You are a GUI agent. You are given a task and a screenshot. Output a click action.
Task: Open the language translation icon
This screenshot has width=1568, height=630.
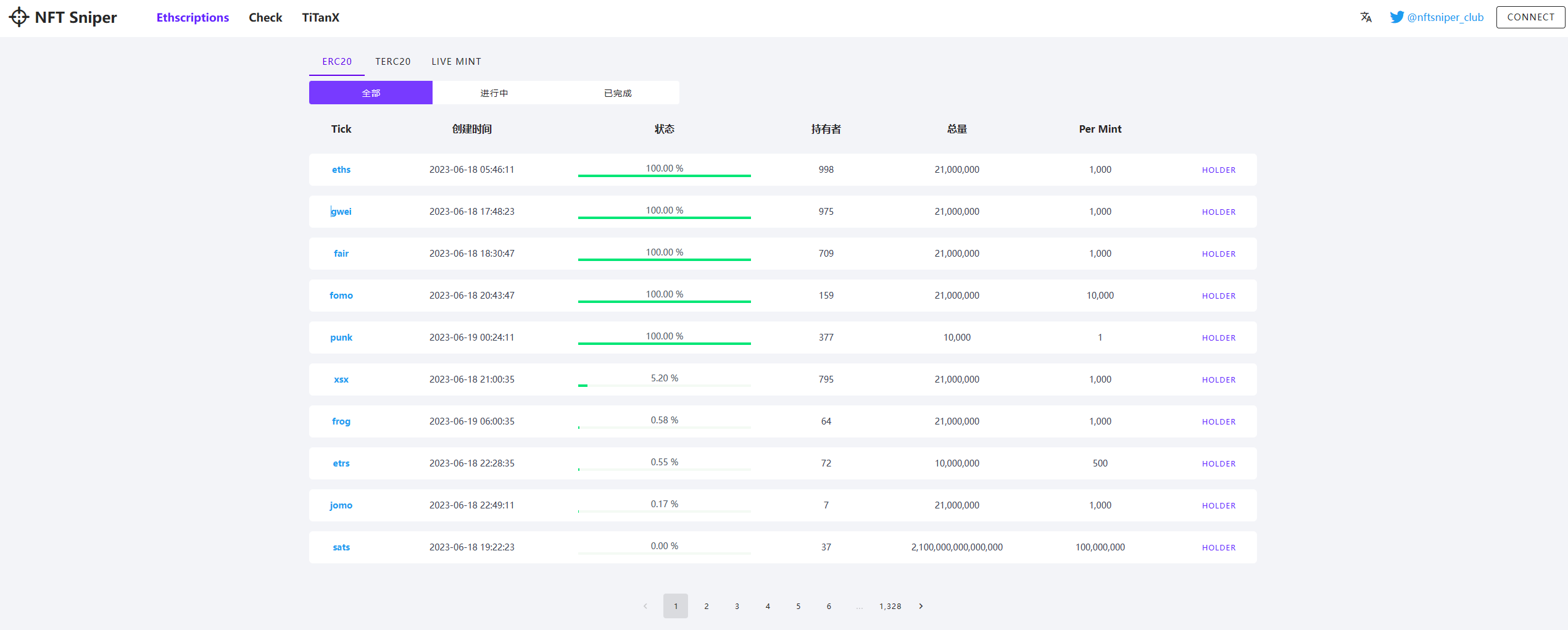[x=1366, y=17]
